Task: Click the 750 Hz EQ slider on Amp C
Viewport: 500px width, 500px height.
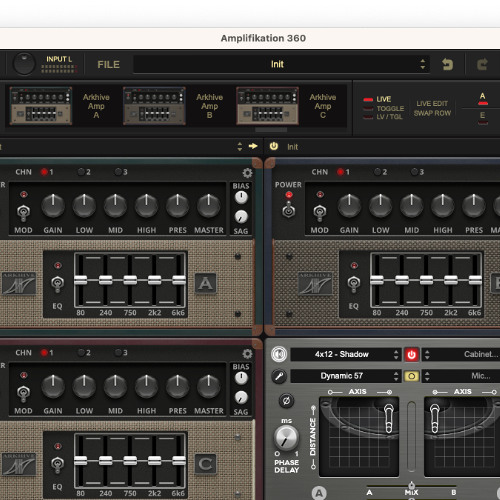Action: (x=130, y=461)
